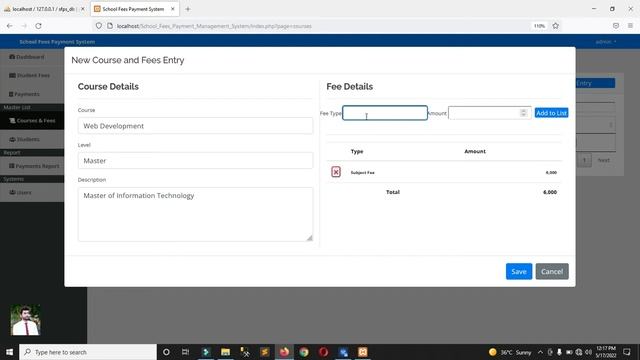This screenshot has width=640, height=360.
Task: Open Students in the sidebar
Action: tap(24, 139)
